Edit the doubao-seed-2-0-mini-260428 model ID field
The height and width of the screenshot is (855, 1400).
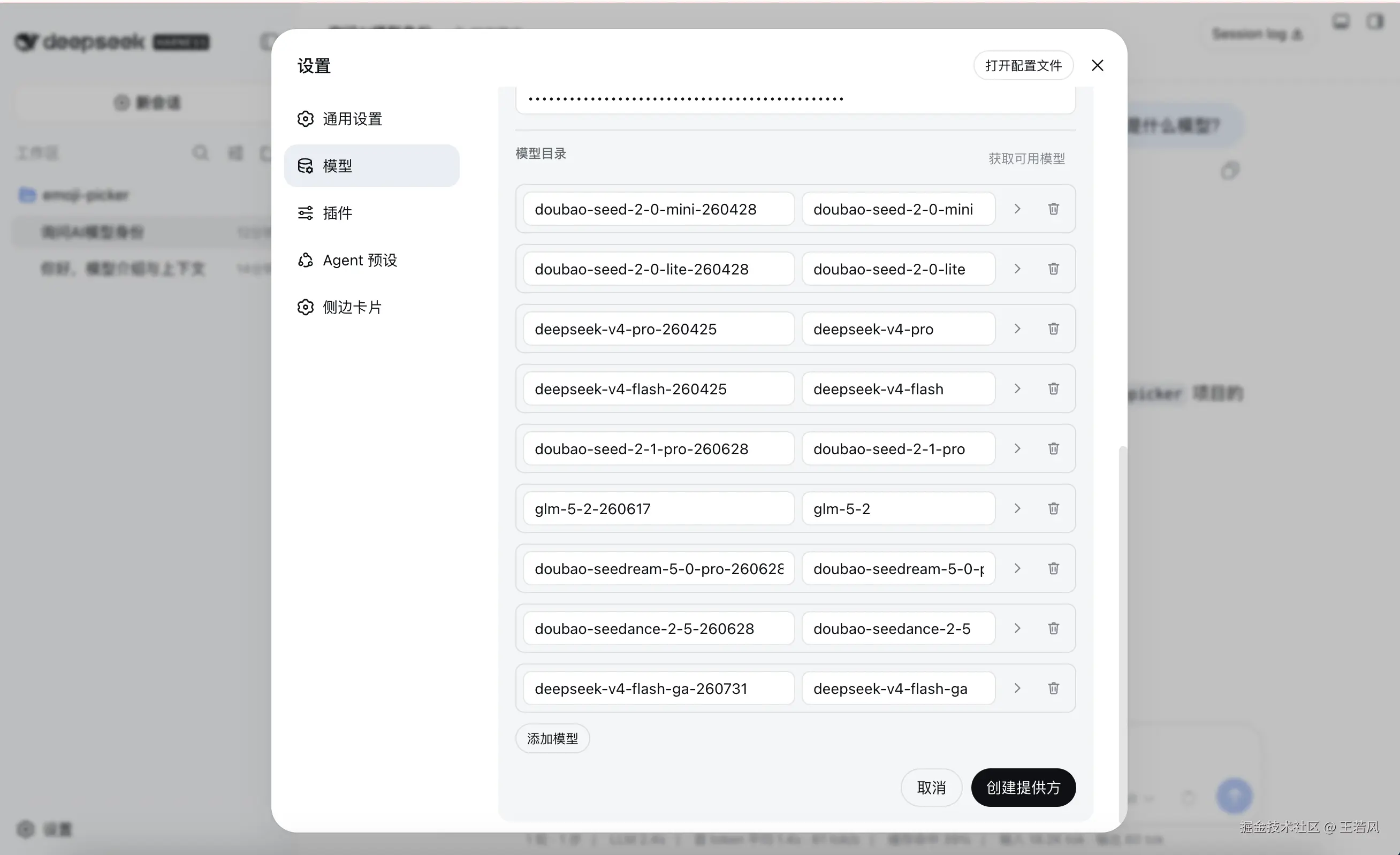(x=658, y=209)
